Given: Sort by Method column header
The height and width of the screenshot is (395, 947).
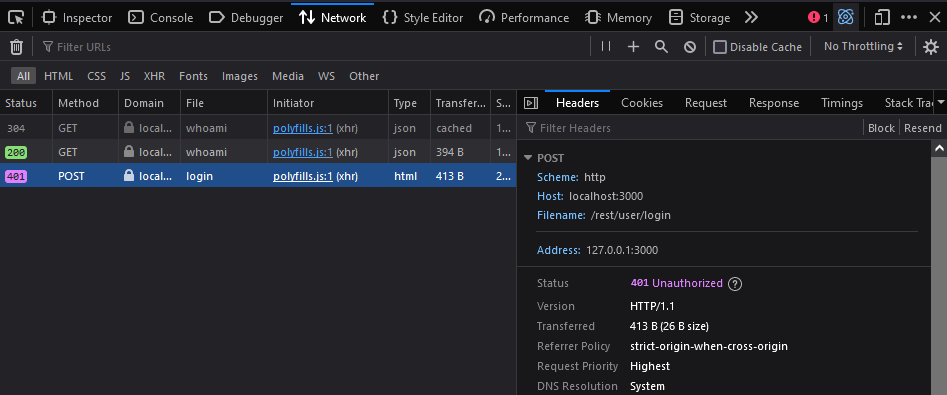Looking at the screenshot, I should coord(85,103).
